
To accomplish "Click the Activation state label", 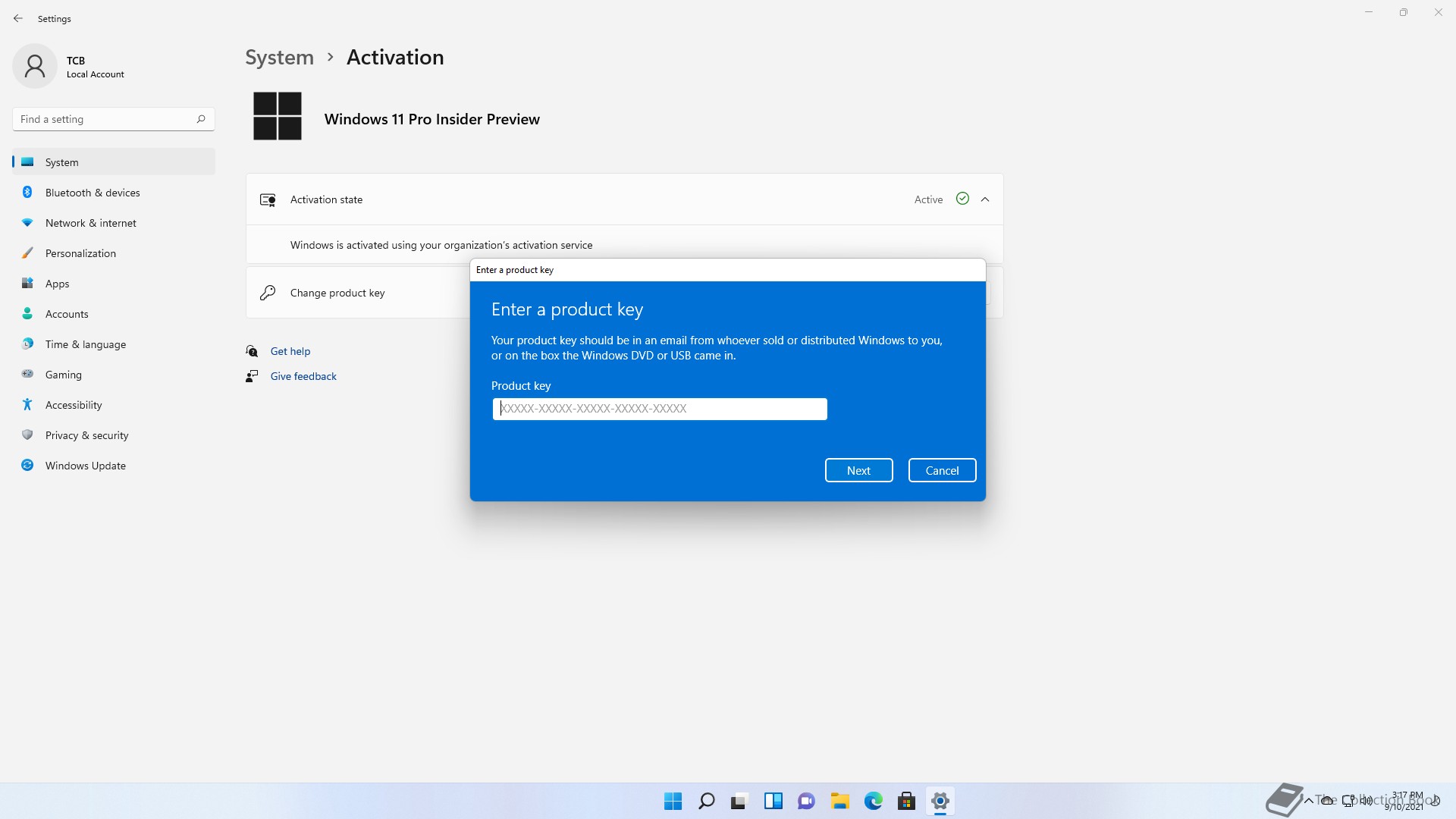I will (326, 199).
